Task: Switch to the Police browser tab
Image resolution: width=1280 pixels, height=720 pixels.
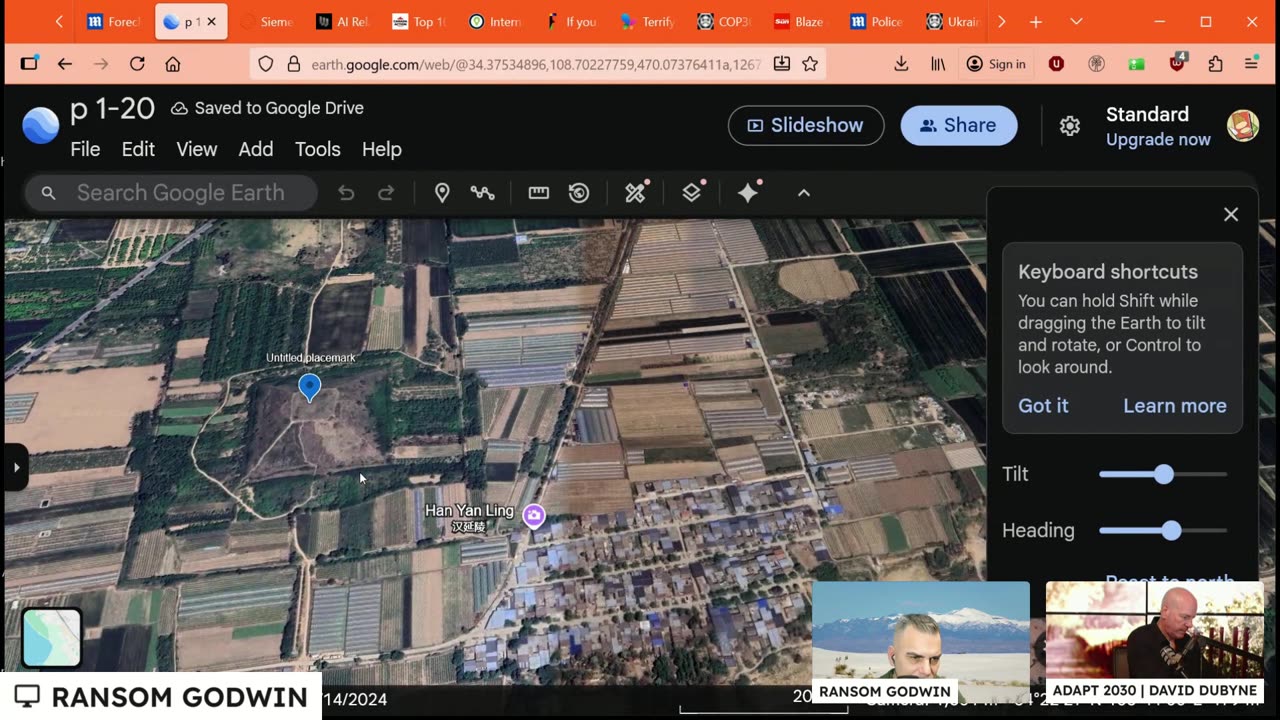Action: pos(877,22)
